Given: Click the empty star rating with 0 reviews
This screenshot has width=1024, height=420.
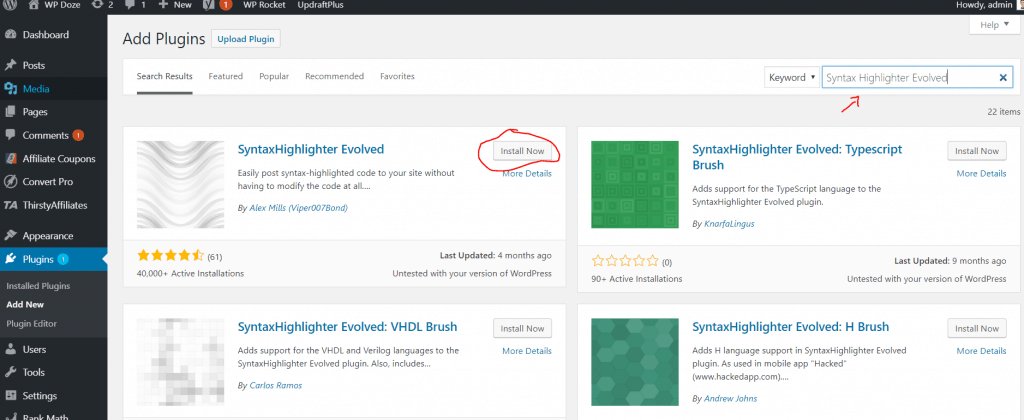Looking at the screenshot, I should point(626,262).
